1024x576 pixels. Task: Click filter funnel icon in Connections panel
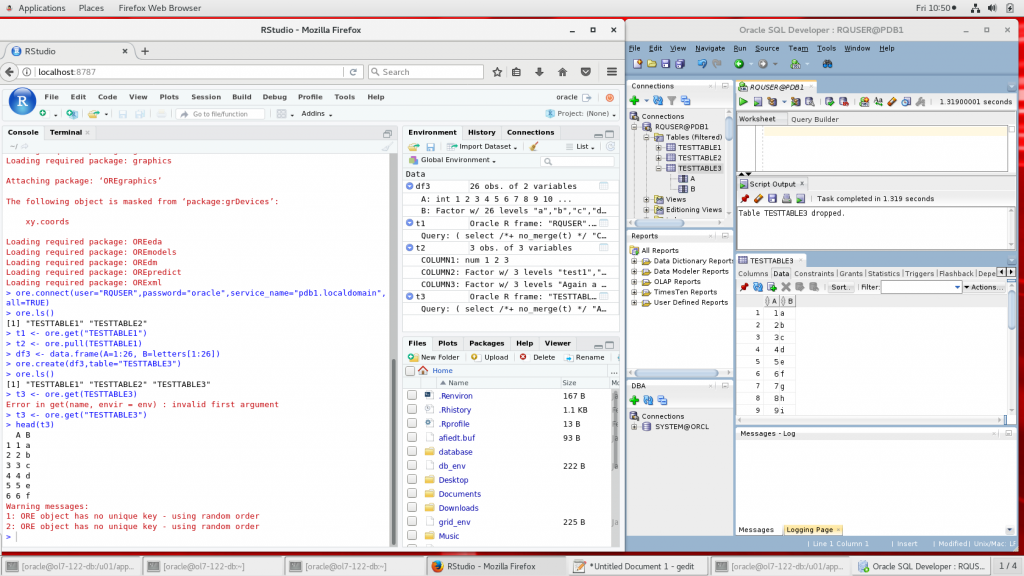[671, 101]
